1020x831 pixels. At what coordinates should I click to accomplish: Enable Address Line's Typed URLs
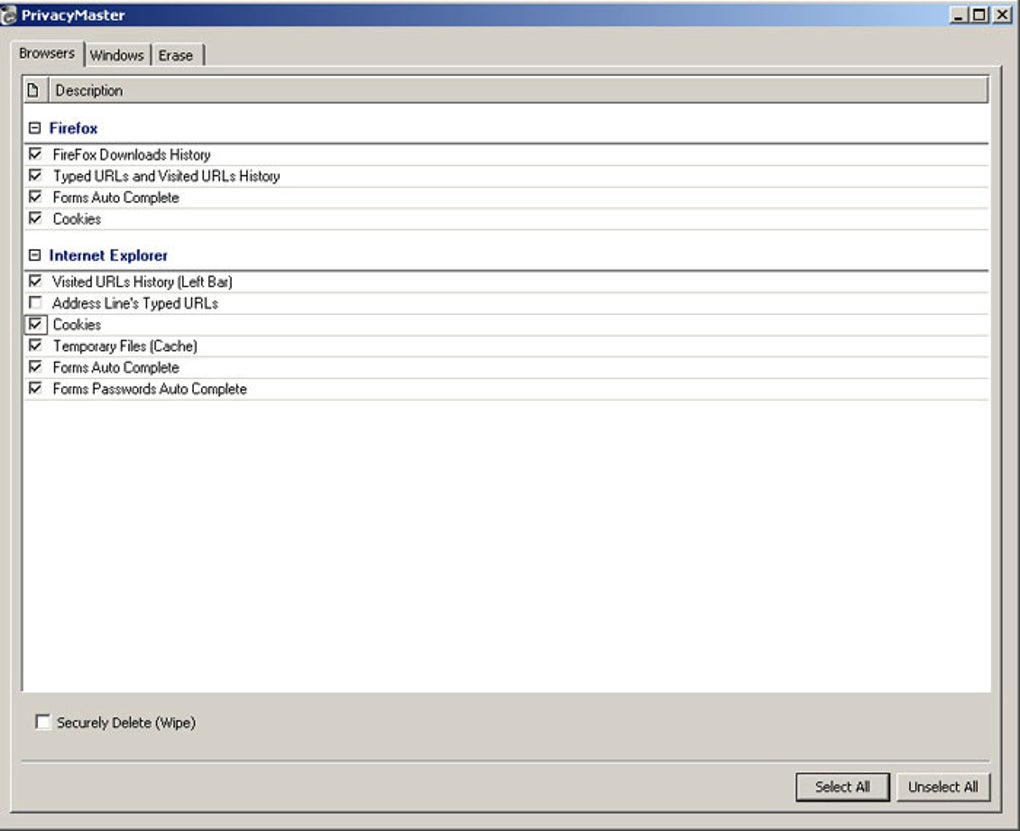point(36,302)
